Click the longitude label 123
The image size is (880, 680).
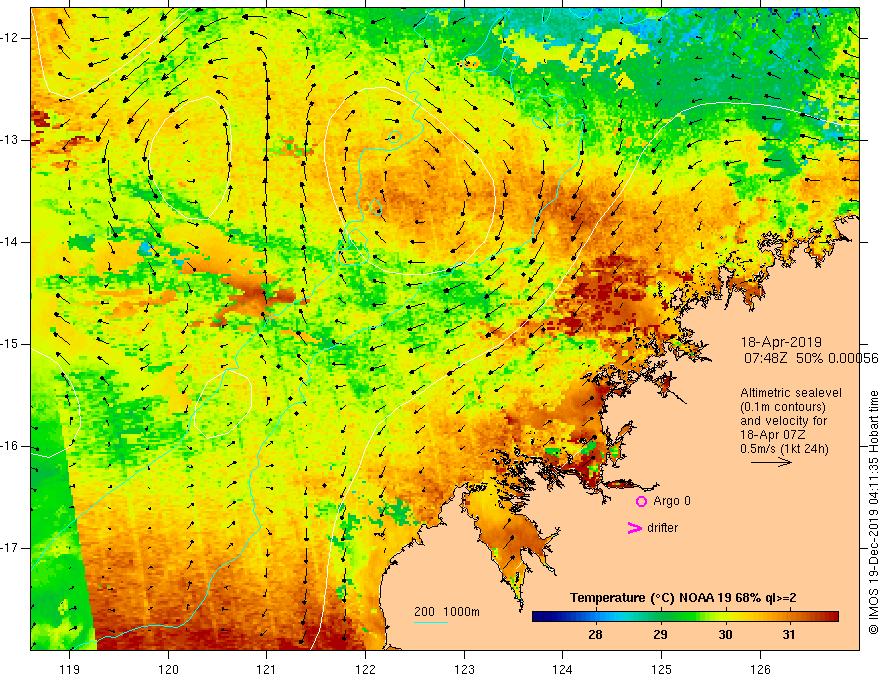coord(464,669)
